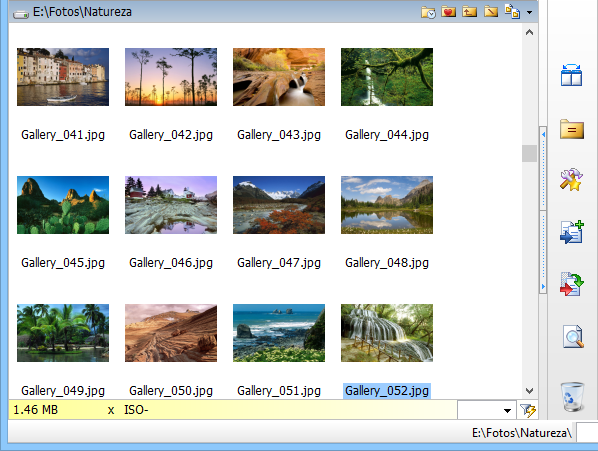
Task: Open the favorite folders heart icon
Action: [x=448, y=11]
